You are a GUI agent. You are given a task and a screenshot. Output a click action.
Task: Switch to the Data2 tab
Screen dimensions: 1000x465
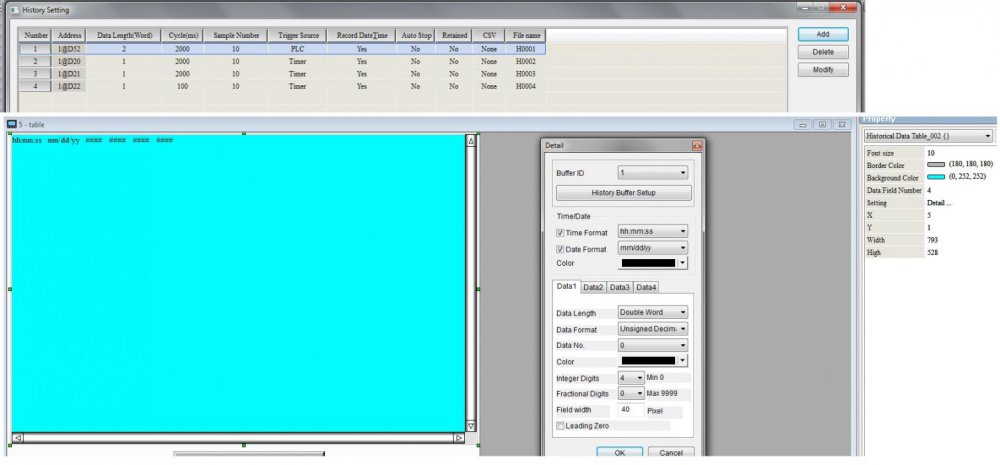tap(593, 288)
